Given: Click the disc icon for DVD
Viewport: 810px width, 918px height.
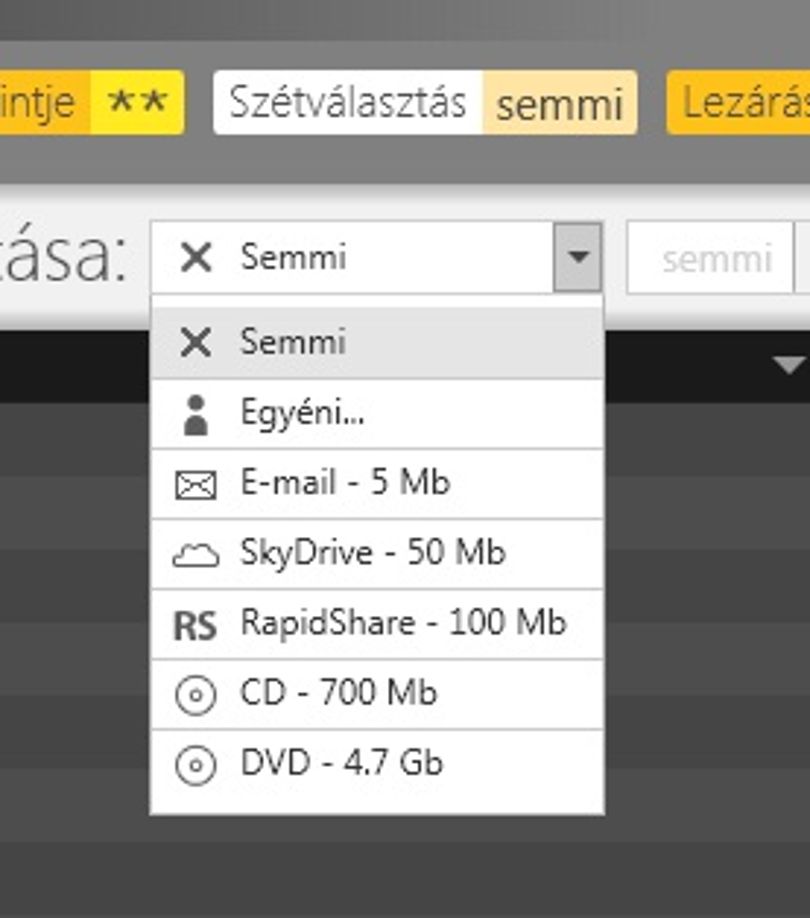Looking at the screenshot, I should coord(196,765).
